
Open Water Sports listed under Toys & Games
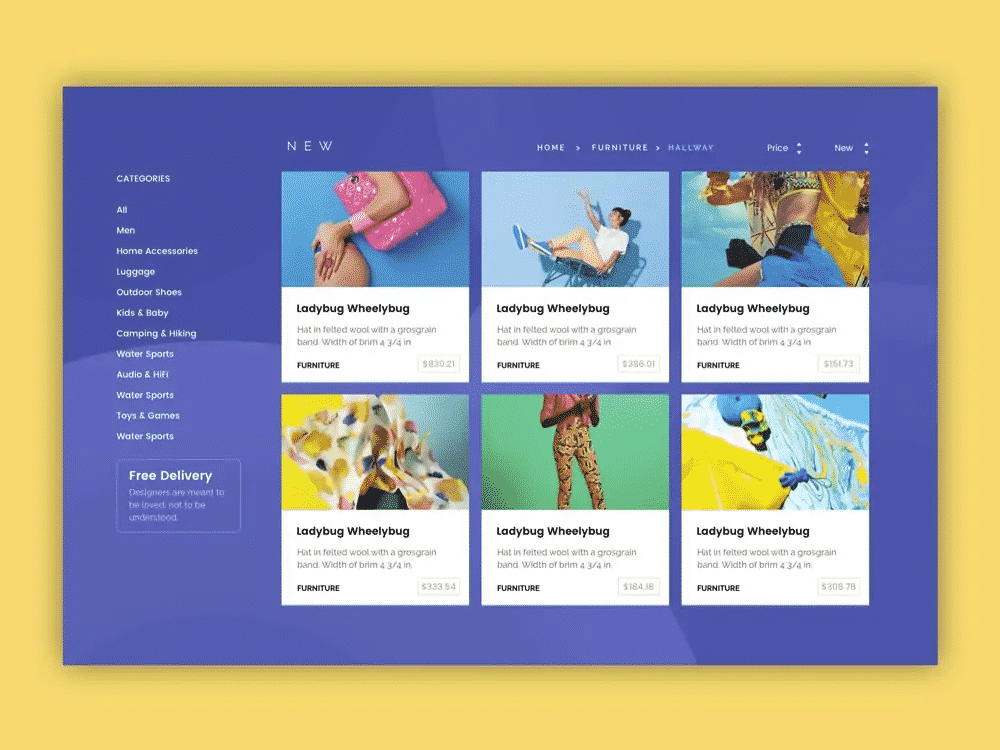click(145, 436)
